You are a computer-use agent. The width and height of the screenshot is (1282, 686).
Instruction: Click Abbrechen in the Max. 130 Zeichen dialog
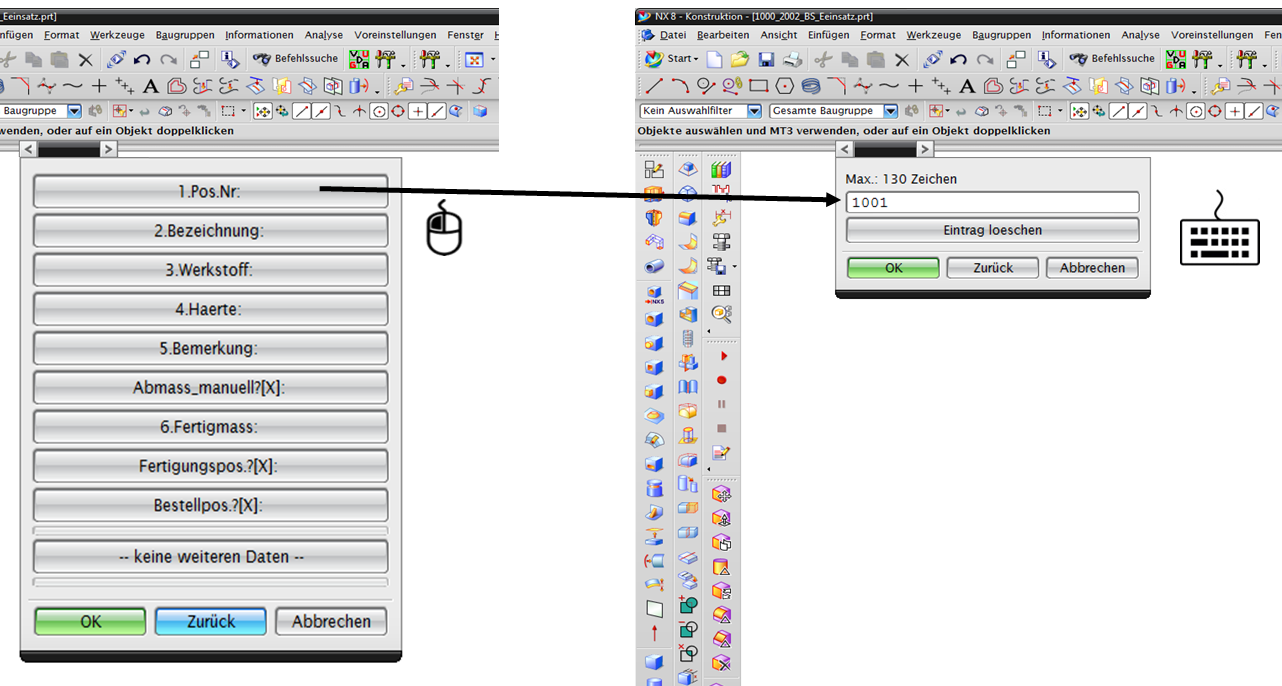click(1093, 267)
